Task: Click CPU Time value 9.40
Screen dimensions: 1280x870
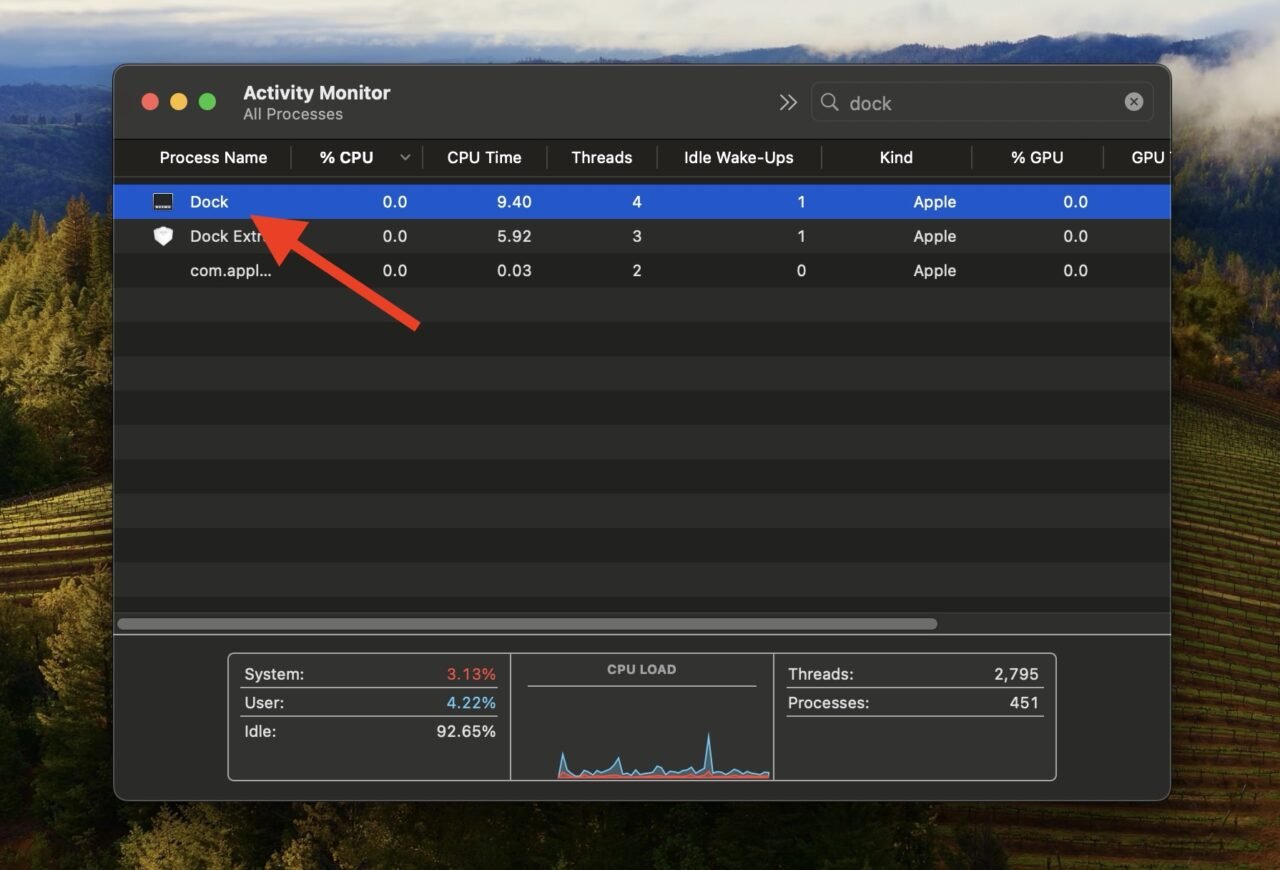Action: pos(514,202)
